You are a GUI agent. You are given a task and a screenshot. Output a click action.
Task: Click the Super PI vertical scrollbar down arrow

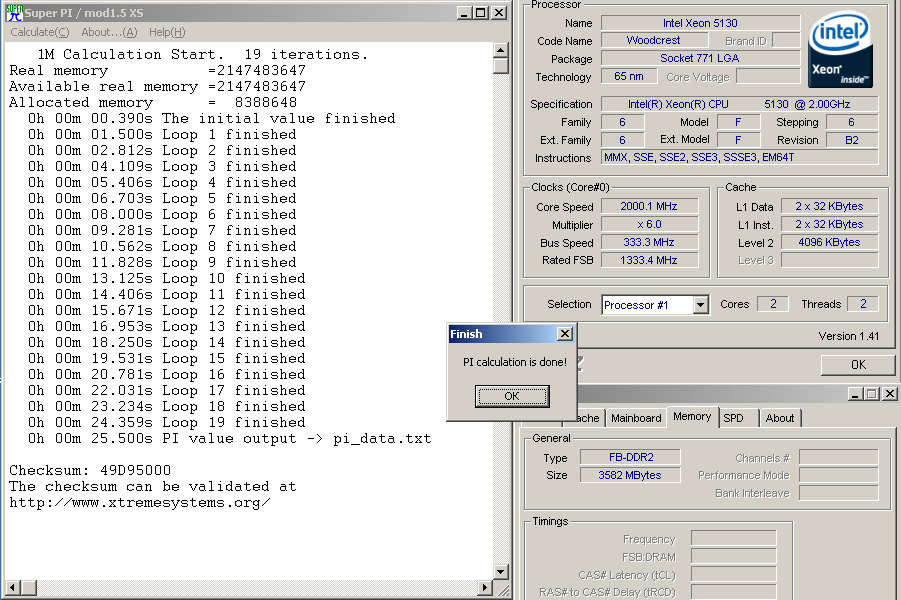tap(500, 572)
